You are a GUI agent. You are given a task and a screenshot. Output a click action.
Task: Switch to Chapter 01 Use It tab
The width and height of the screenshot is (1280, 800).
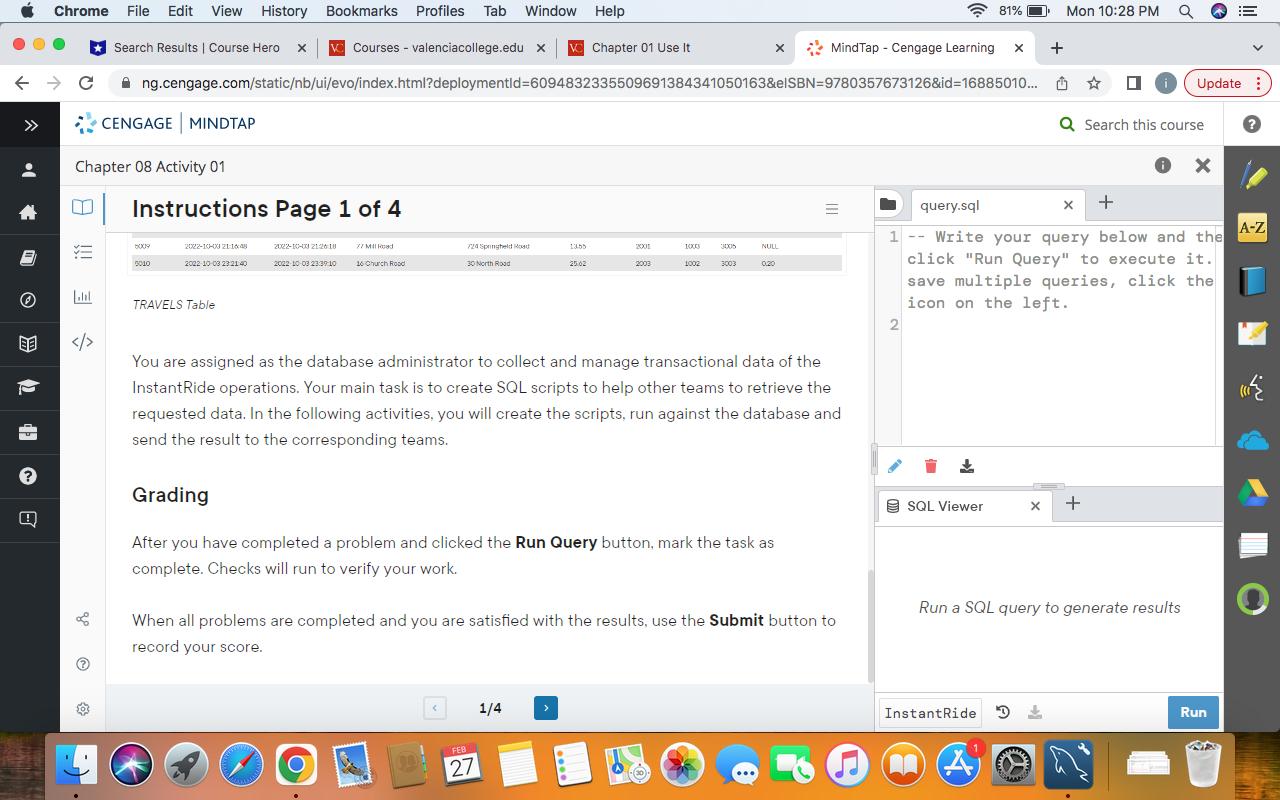pyautogui.click(x=676, y=47)
